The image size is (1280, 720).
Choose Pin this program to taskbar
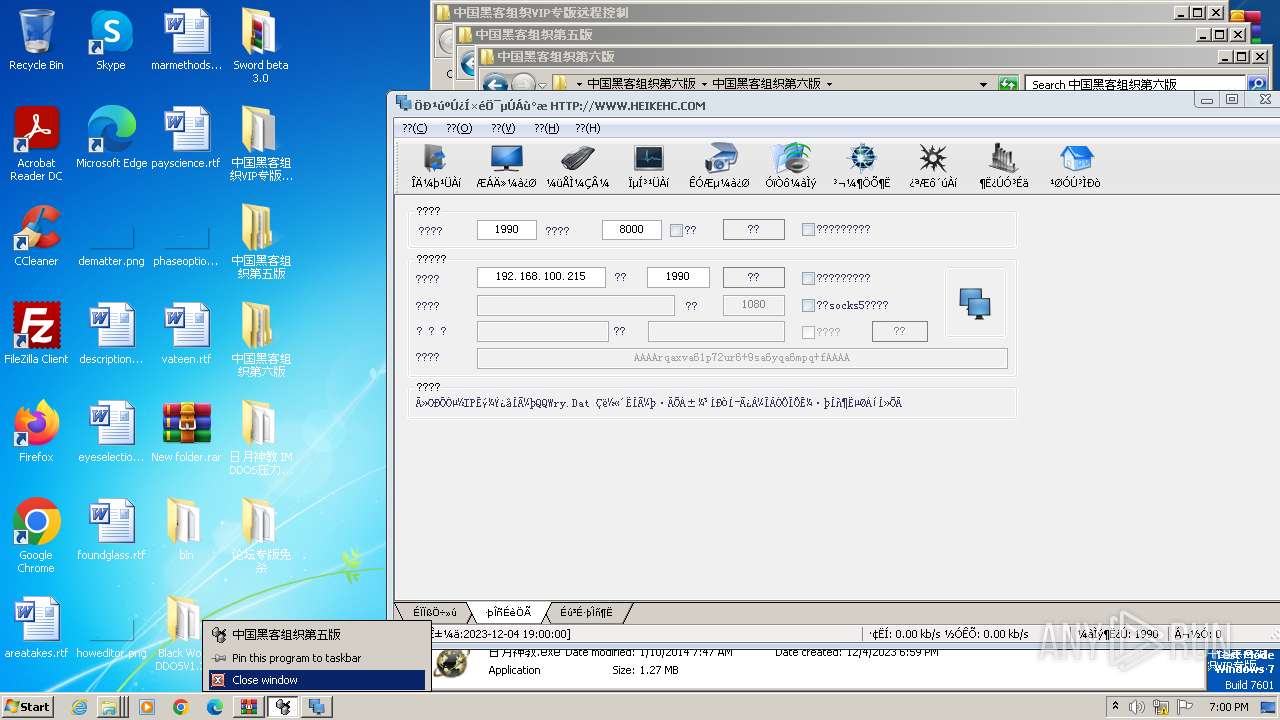point(316,658)
